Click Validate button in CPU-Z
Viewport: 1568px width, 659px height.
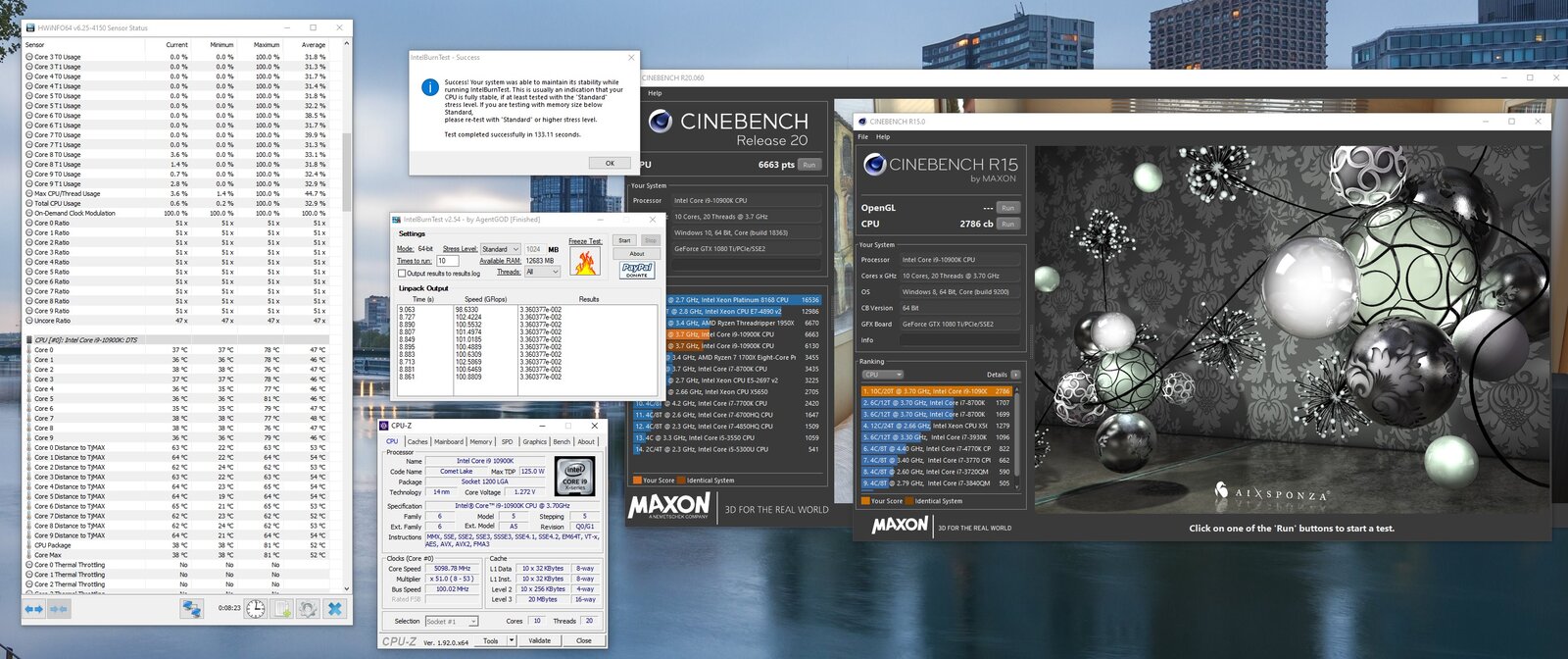tap(540, 640)
